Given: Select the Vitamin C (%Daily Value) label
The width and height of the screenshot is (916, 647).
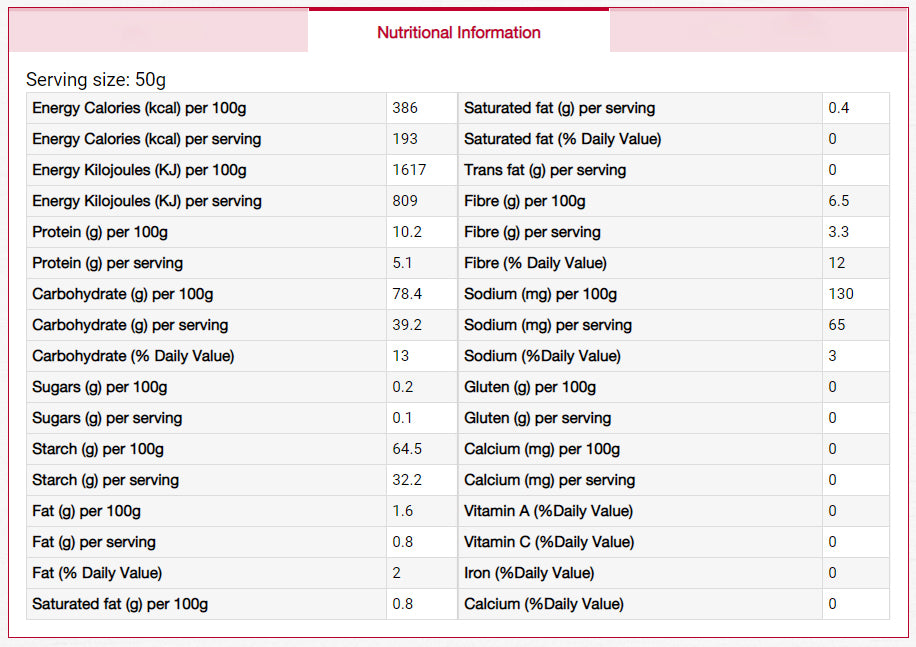Looking at the screenshot, I should [x=548, y=542].
